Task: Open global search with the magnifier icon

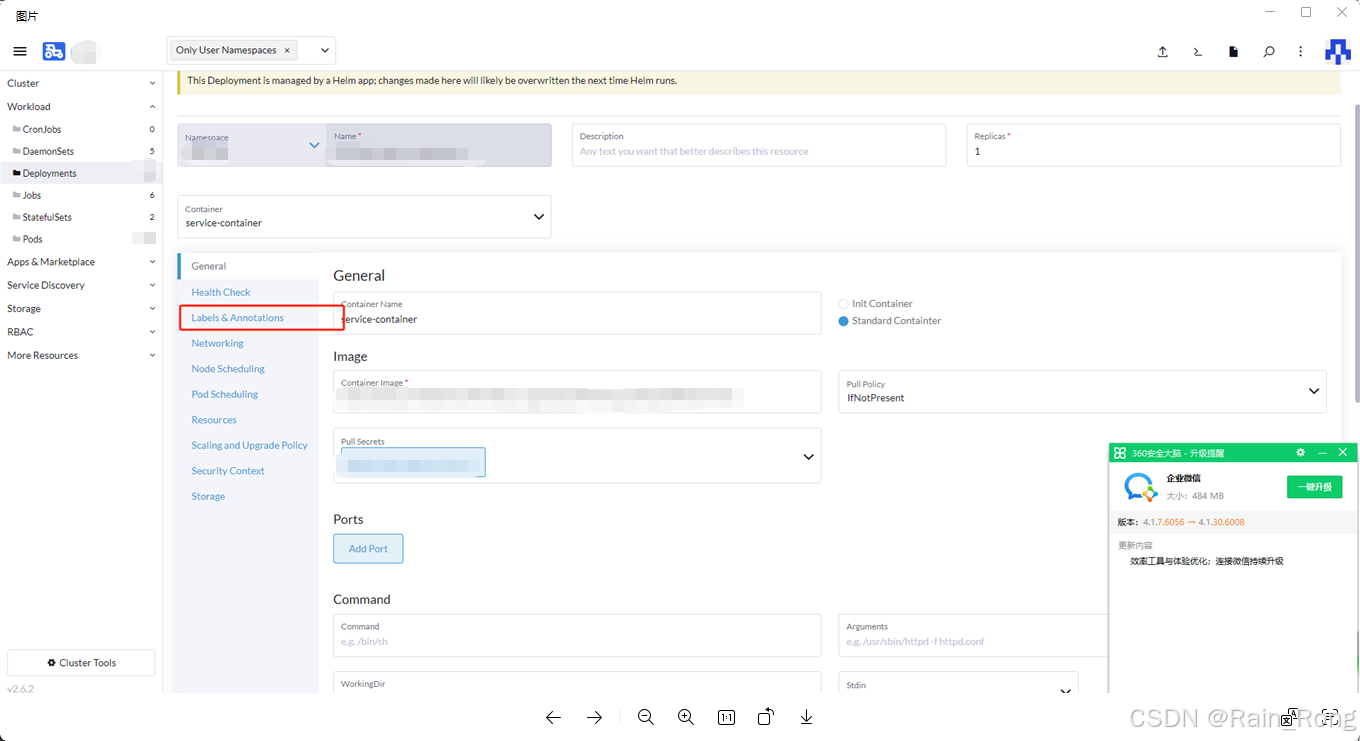Action: pos(1268,50)
